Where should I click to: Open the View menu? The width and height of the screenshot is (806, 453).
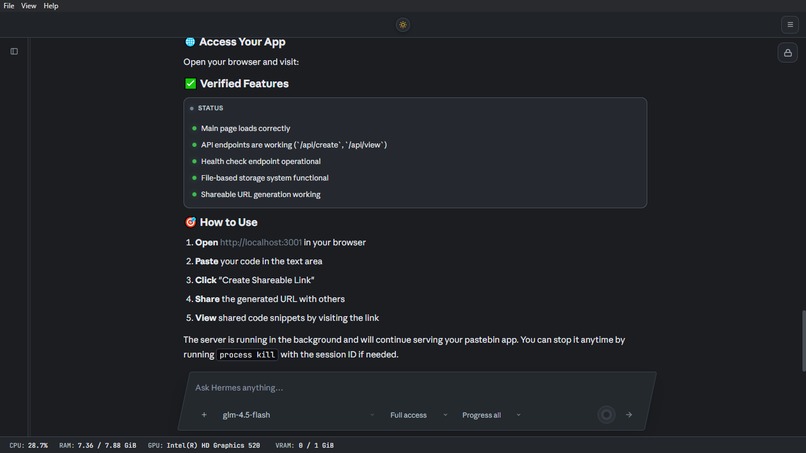pos(28,6)
